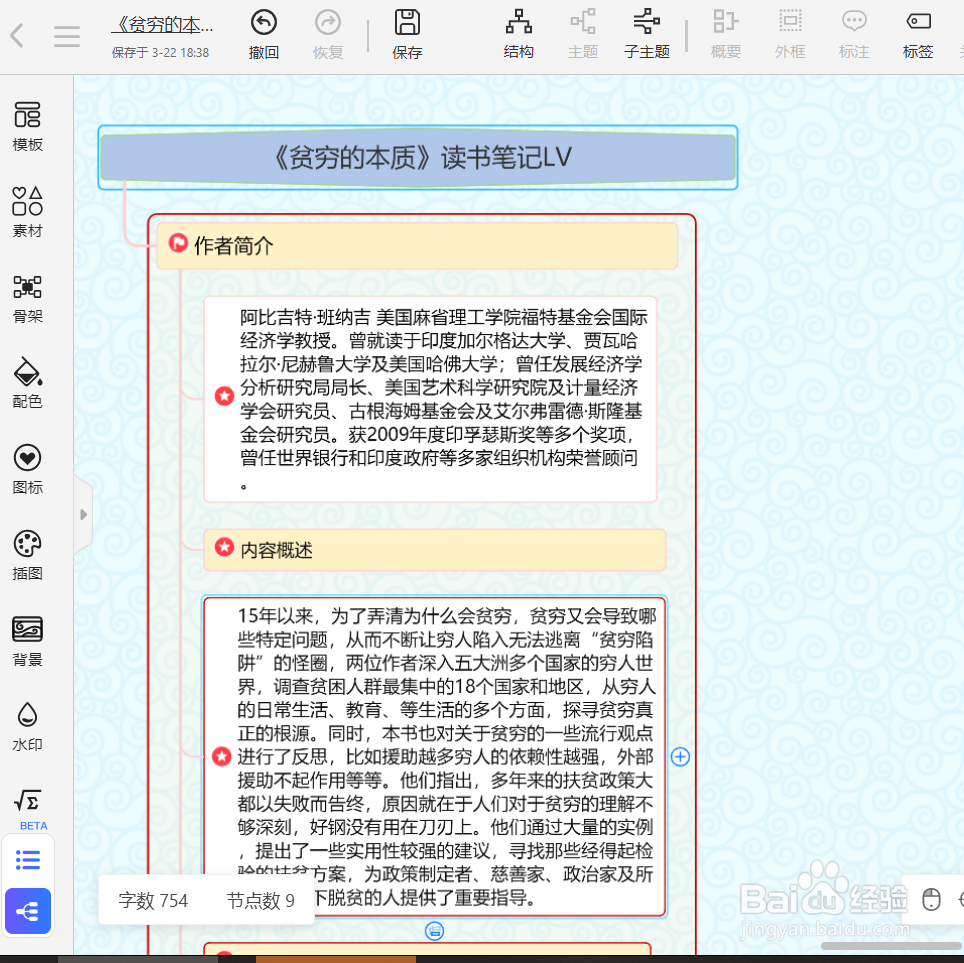Insert a 概要 summary
Image resolution: width=964 pixels, height=963 pixels.
coord(726,35)
